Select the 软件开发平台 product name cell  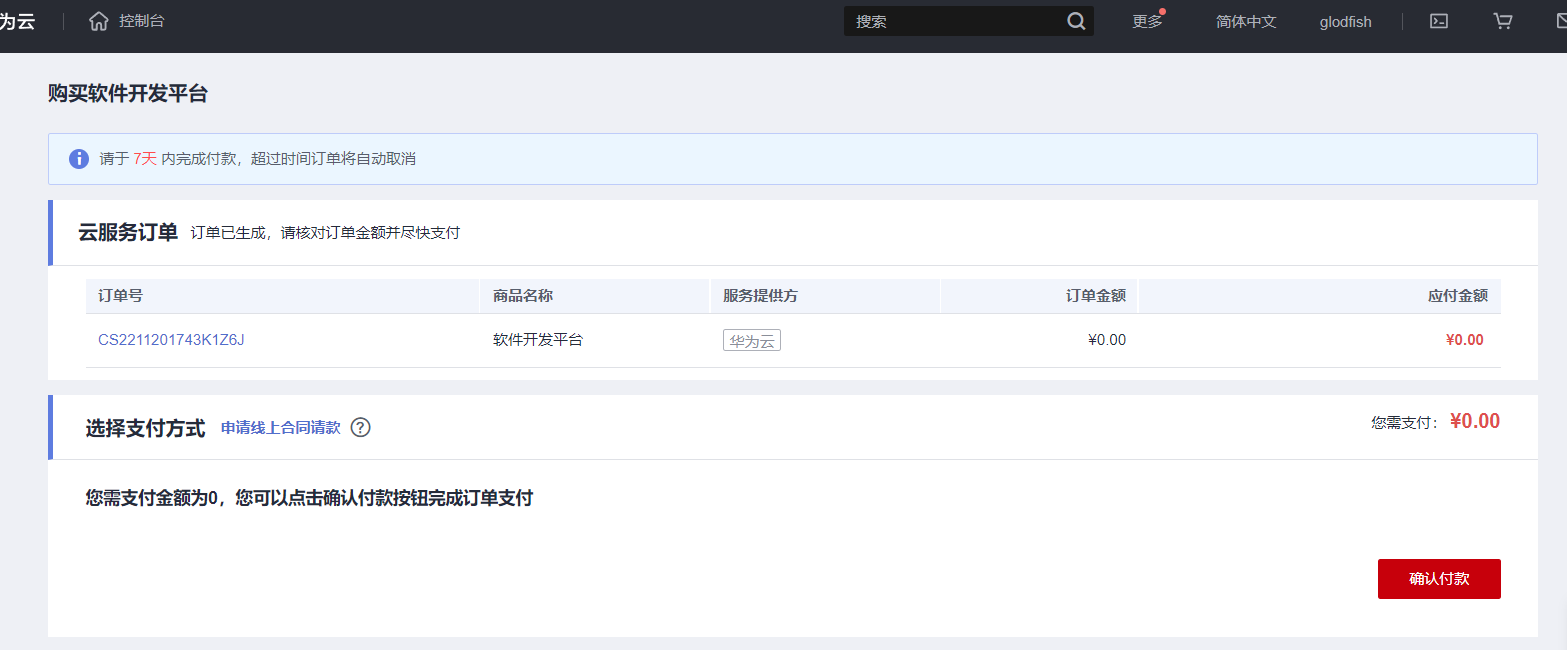[538, 340]
